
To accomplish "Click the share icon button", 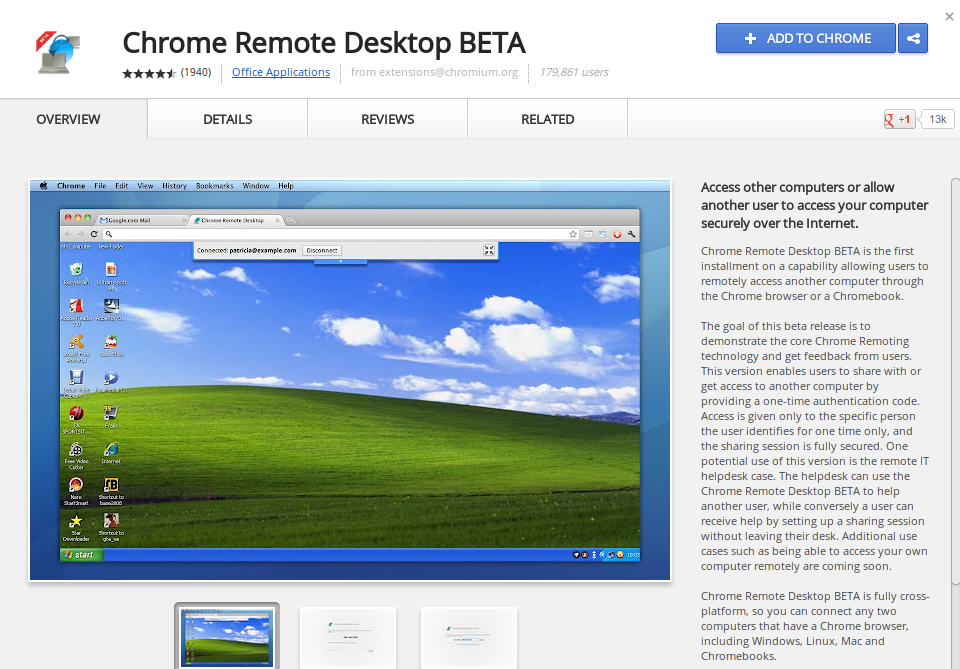I will 913,38.
